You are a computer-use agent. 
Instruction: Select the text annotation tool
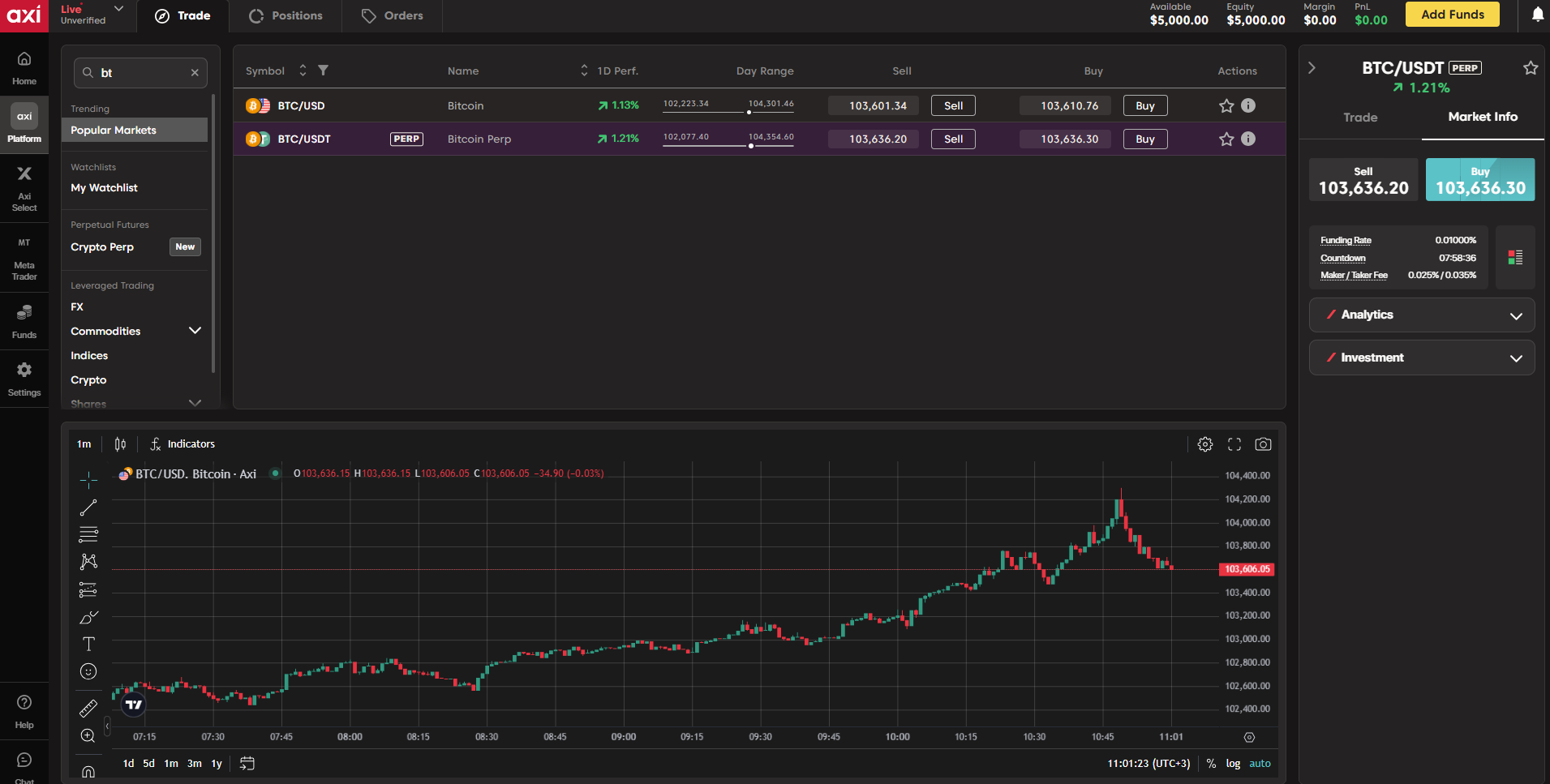(88, 644)
